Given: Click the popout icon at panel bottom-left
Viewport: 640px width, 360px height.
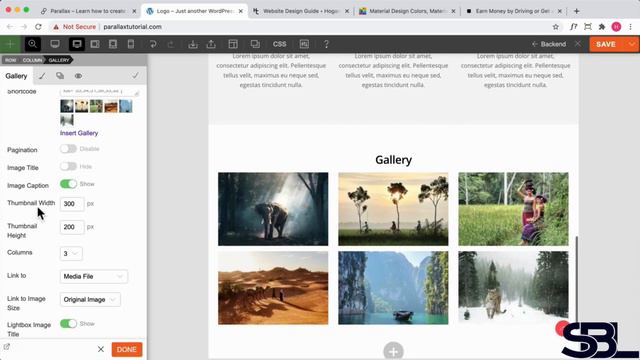Looking at the screenshot, I should coord(7,347).
